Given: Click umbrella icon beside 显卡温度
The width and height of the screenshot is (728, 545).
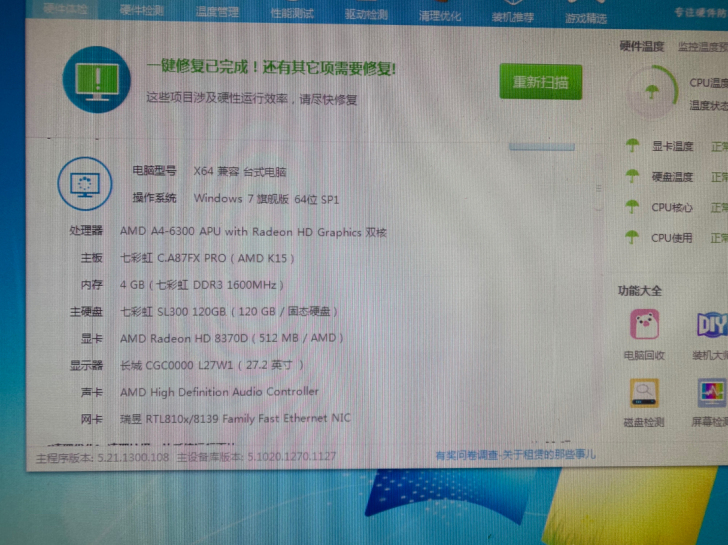Looking at the screenshot, I should coord(632,146).
